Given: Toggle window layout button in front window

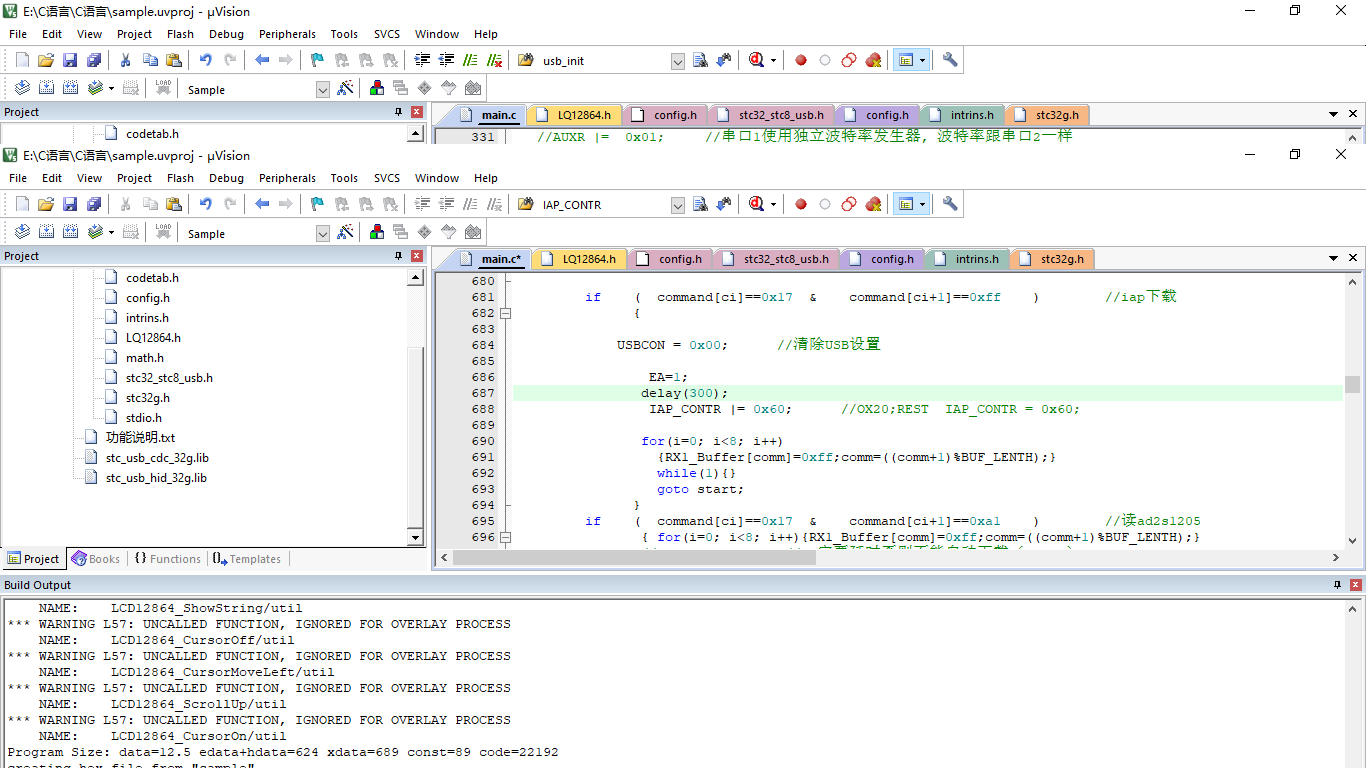Looking at the screenshot, I should 906,204.
